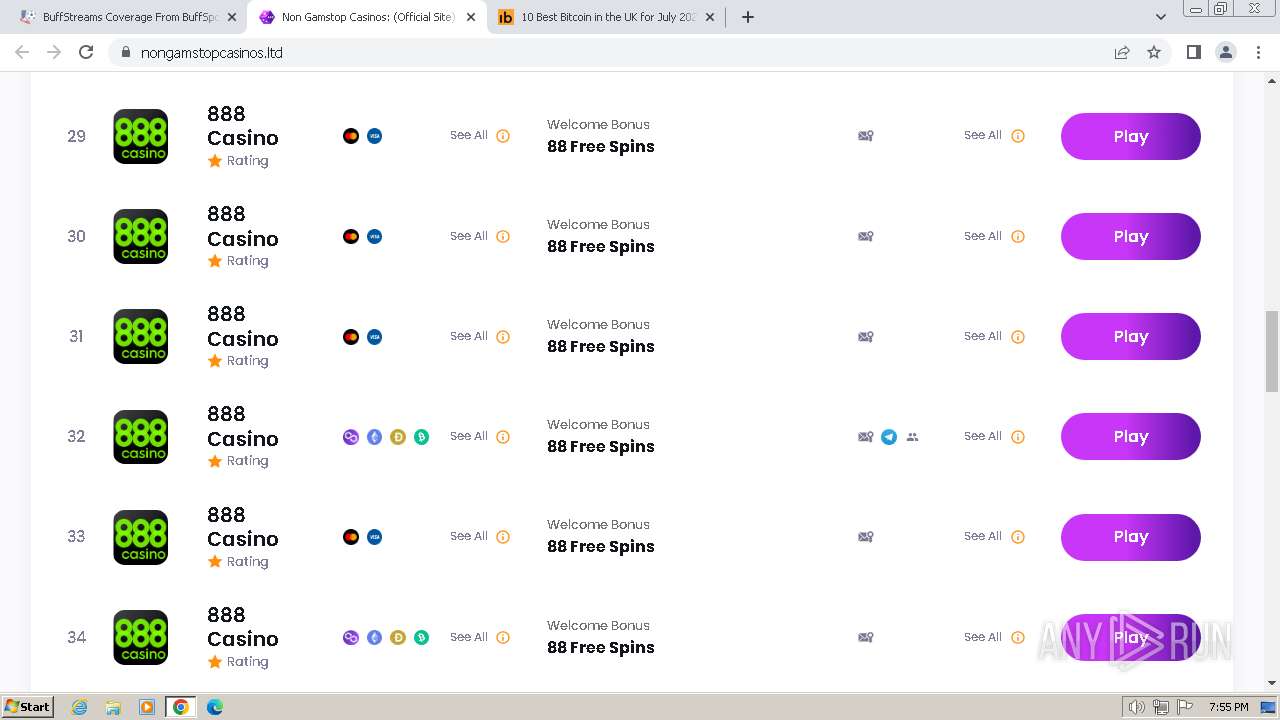Screen dimensions: 1280x720
Task: Toggle the browser side panel
Action: pos(1193,52)
